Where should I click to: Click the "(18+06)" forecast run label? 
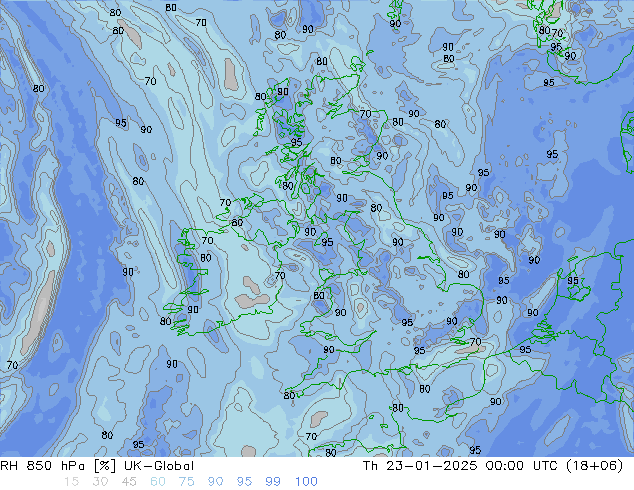pyautogui.click(x=594, y=466)
